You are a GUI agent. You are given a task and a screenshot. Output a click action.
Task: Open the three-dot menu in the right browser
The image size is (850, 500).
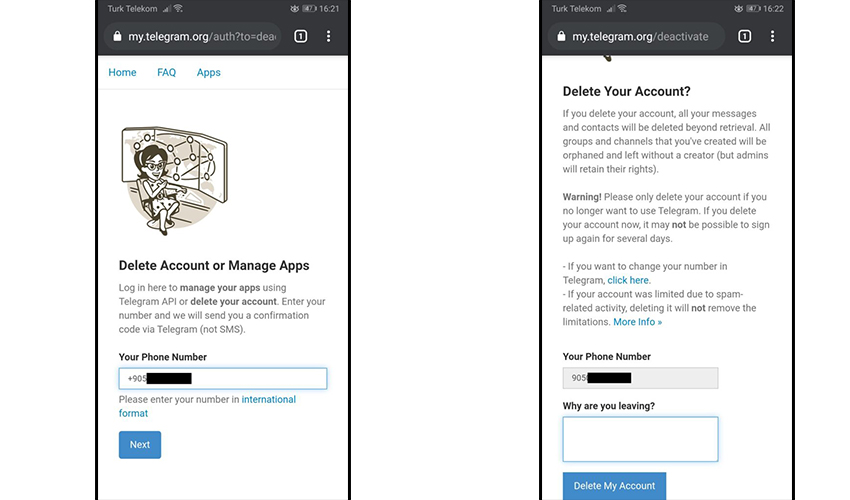(x=772, y=37)
